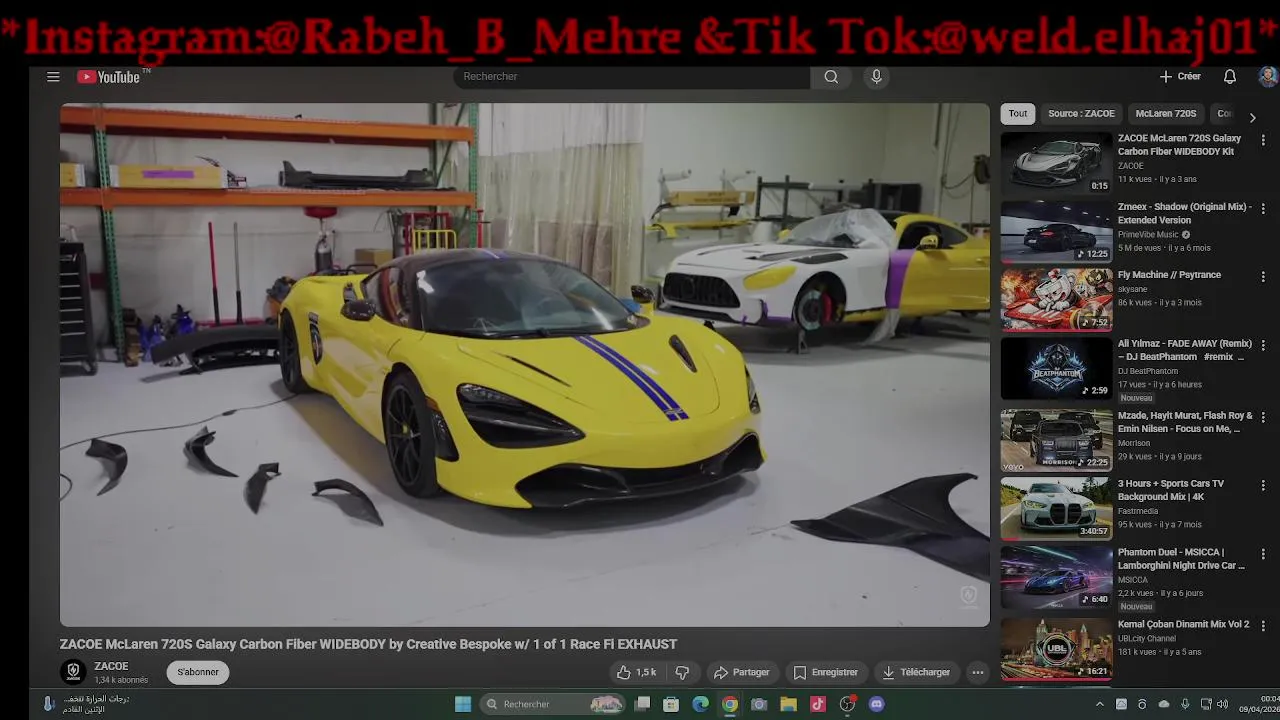
Task: Open options for Zmeex - Shadow video
Action: (1263, 208)
